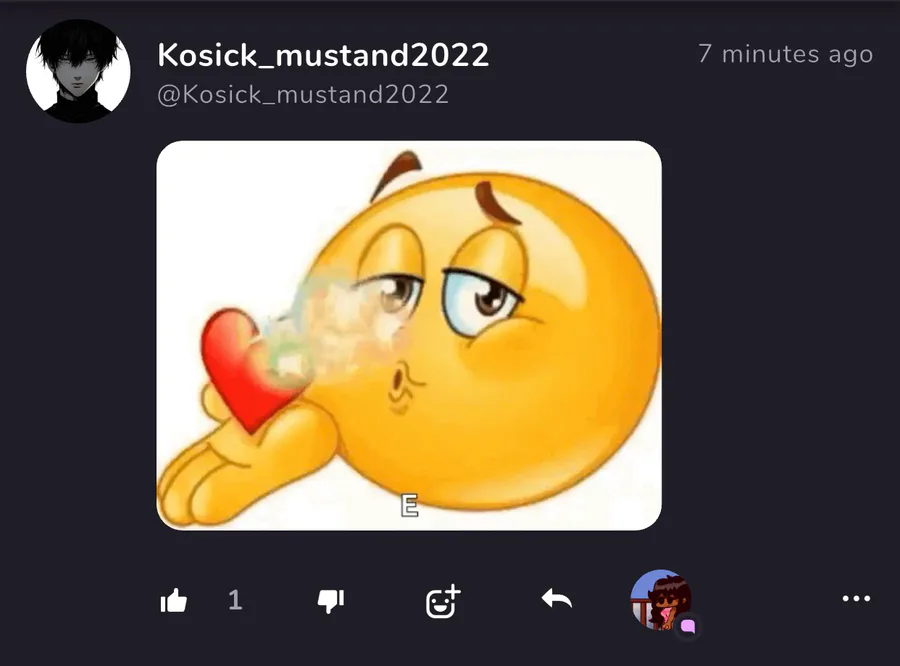Open the Kosick_mustand2022 display name

coord(323,55)
